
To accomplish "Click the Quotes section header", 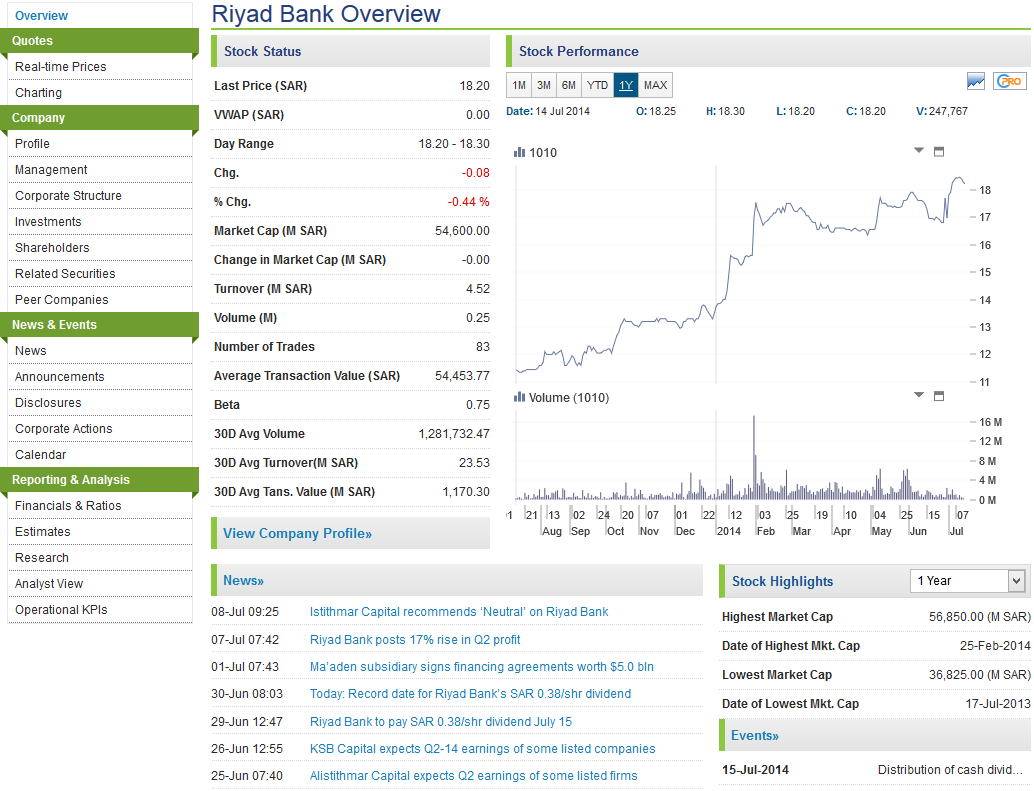I will coord(99,41).
